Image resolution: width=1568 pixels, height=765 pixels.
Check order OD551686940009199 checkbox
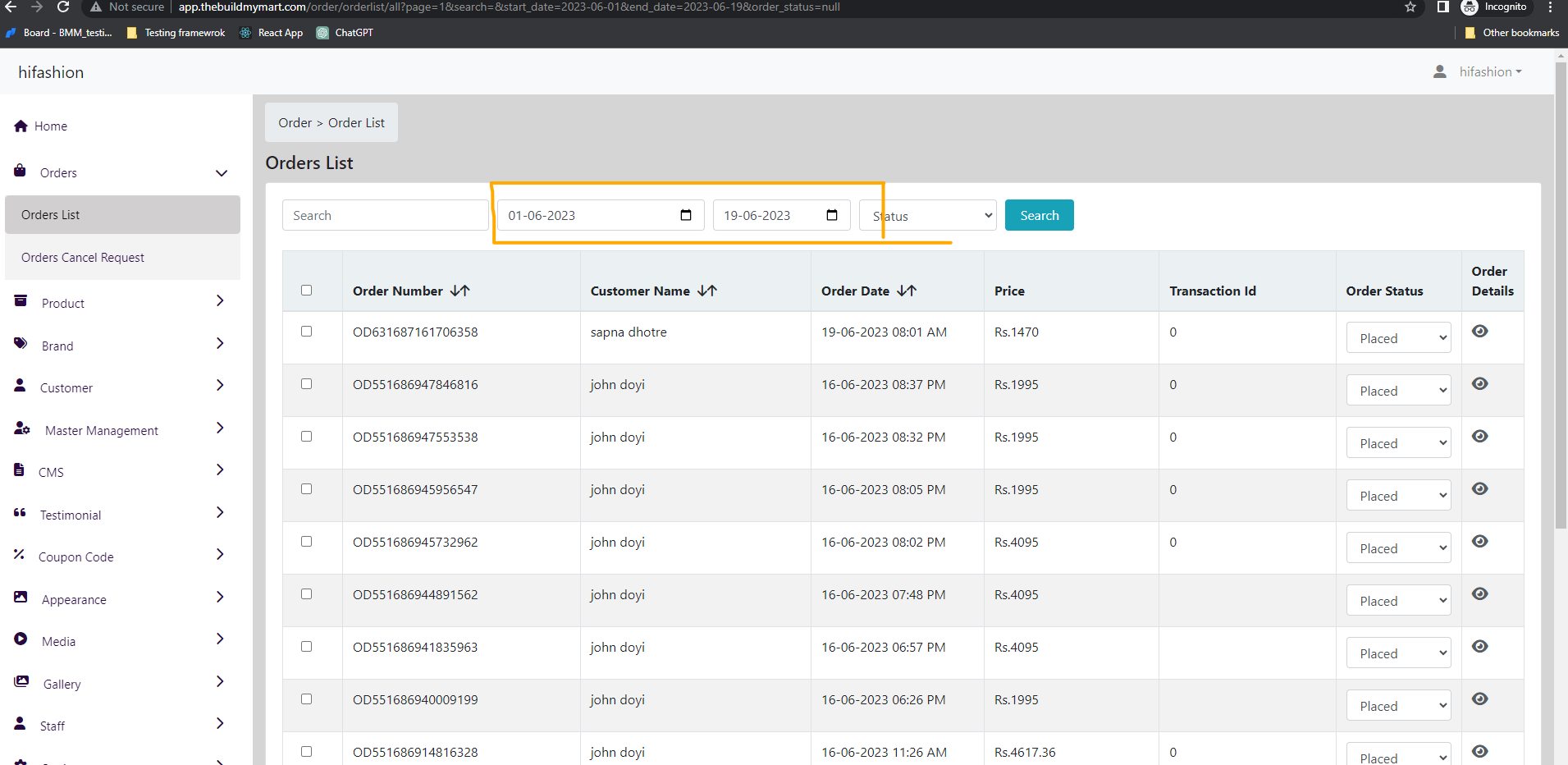click(x=307, y=699)
